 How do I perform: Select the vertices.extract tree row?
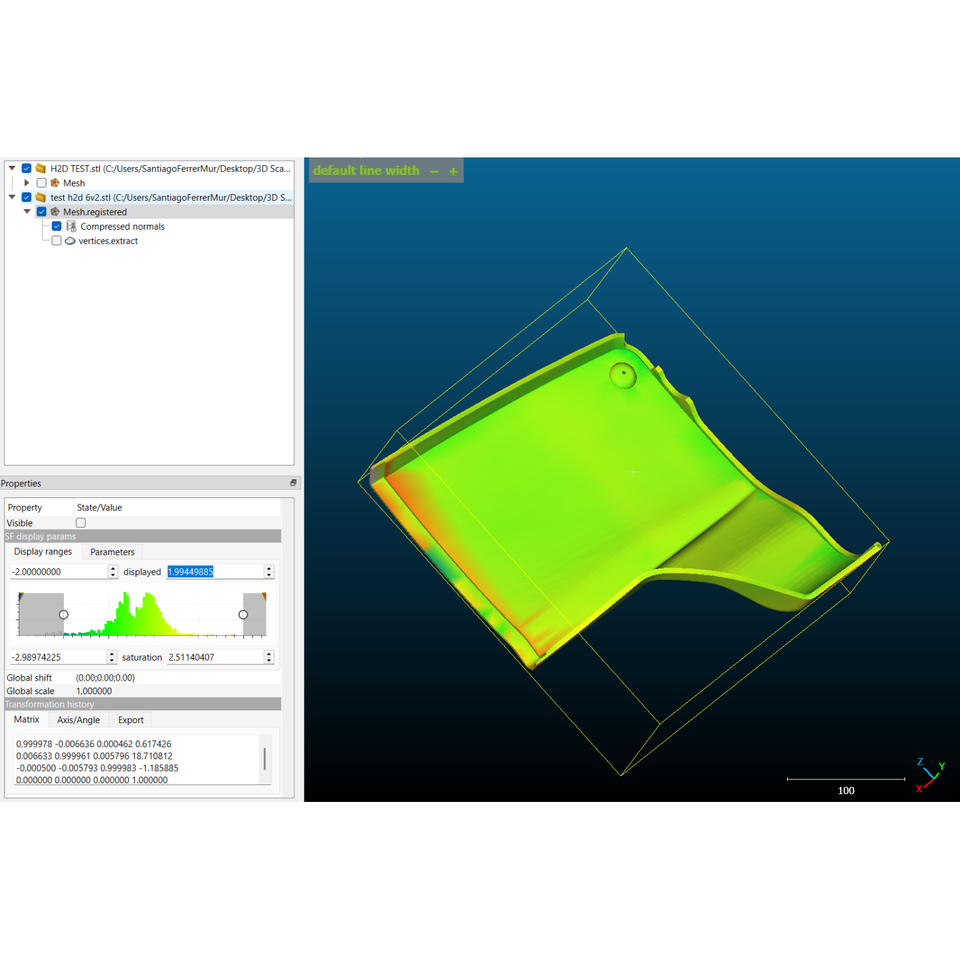click(108, 241)
